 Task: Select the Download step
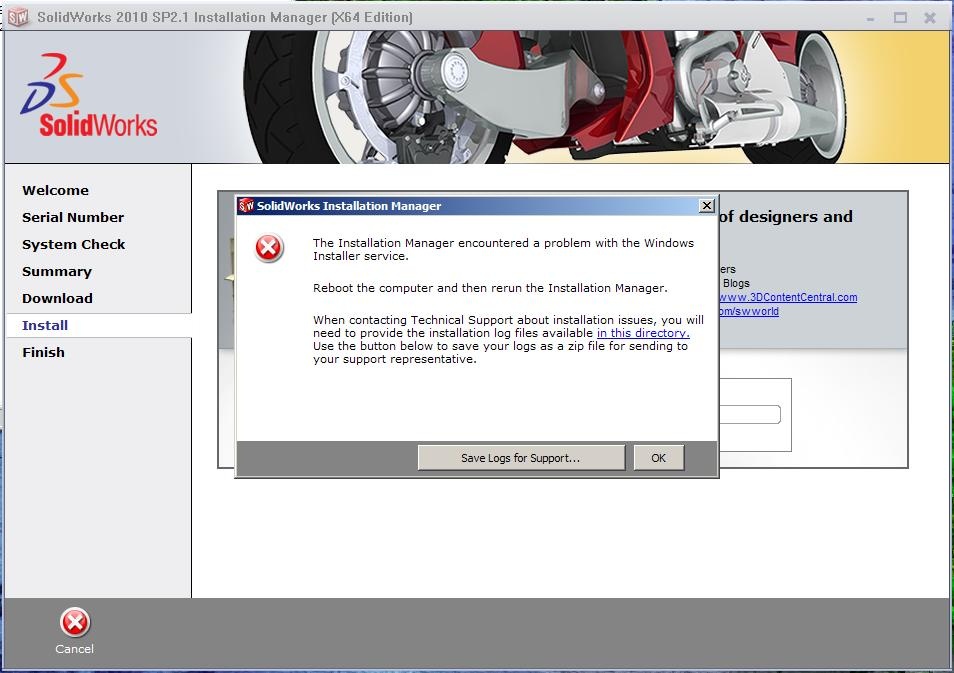[57, 298]
